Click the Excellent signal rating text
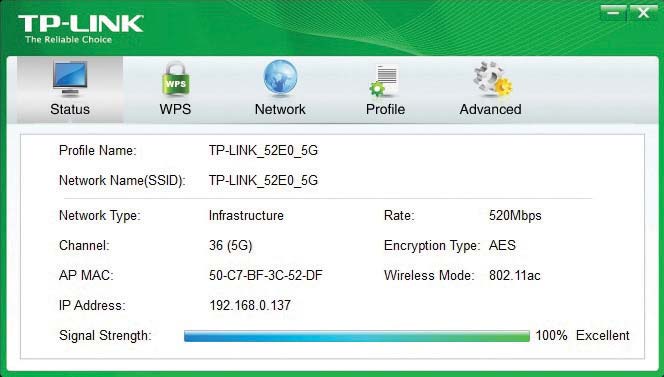The height and width of the screenshot is (377, 664). [x=603, y=335]
